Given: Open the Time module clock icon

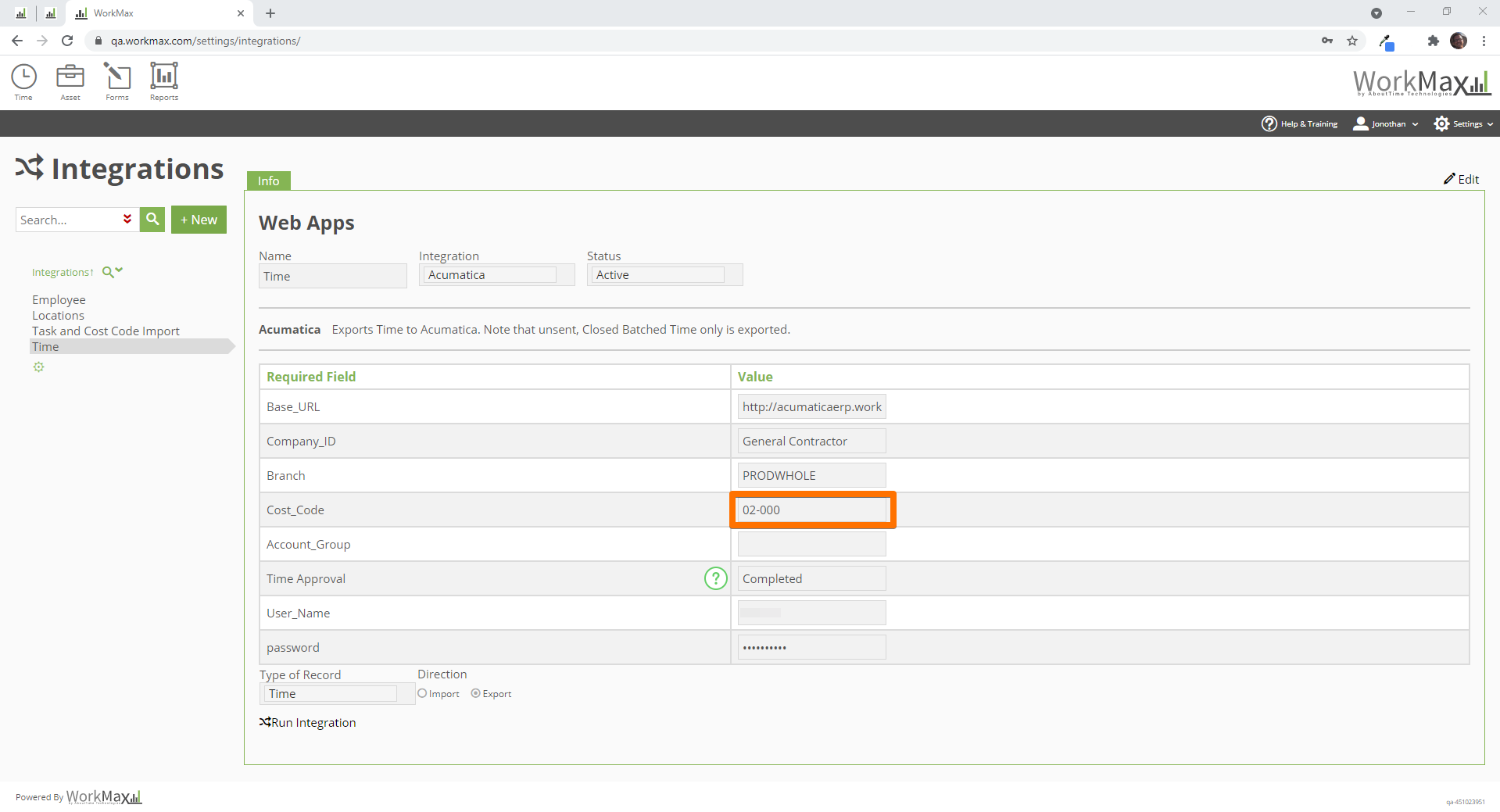Looking at the screenshot, I should [x=23, y=77].
